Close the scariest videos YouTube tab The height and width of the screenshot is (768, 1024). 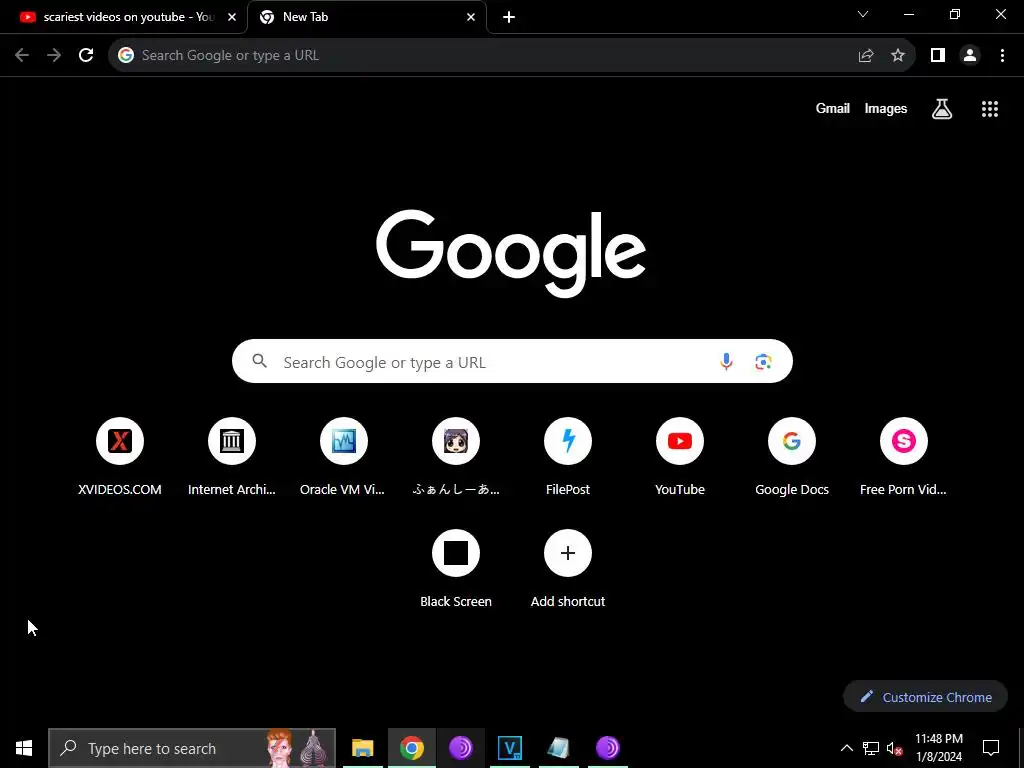232,17
